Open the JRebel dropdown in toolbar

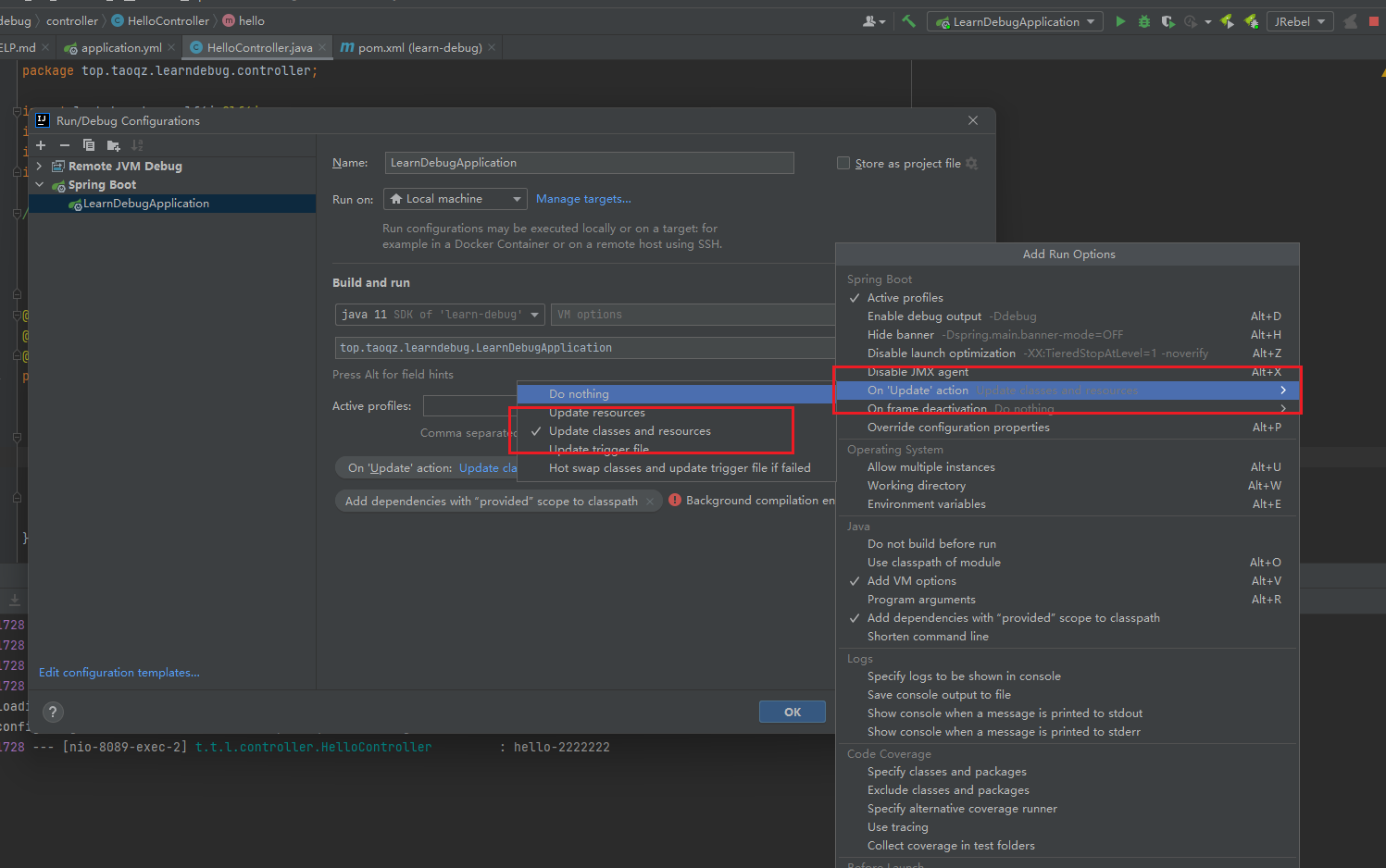coord(1300,21)
